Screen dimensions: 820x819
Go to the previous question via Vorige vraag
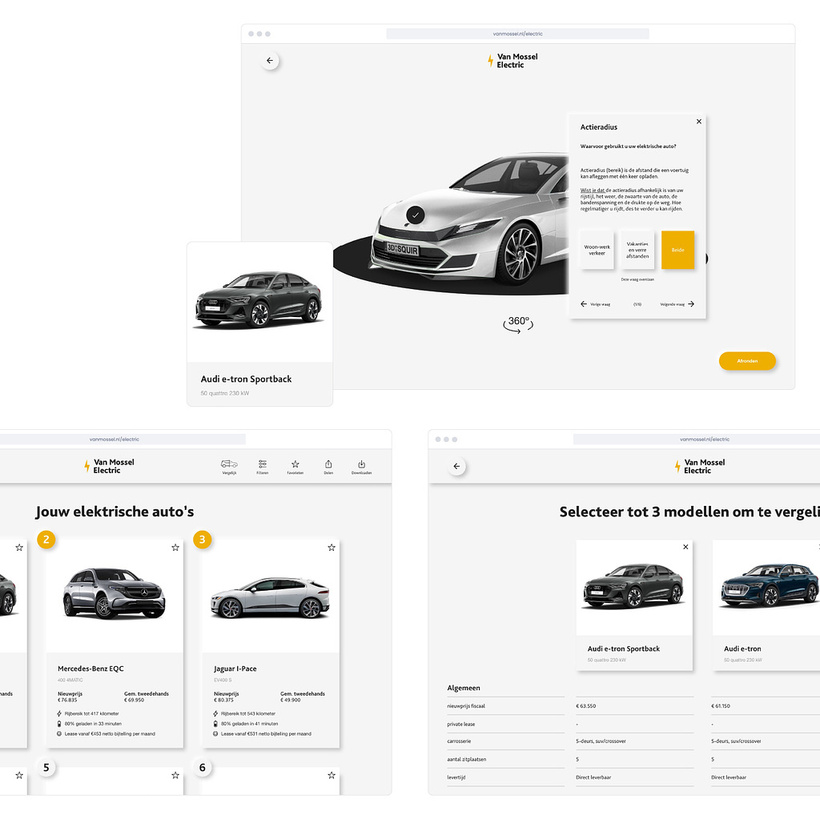click(595, 304)
